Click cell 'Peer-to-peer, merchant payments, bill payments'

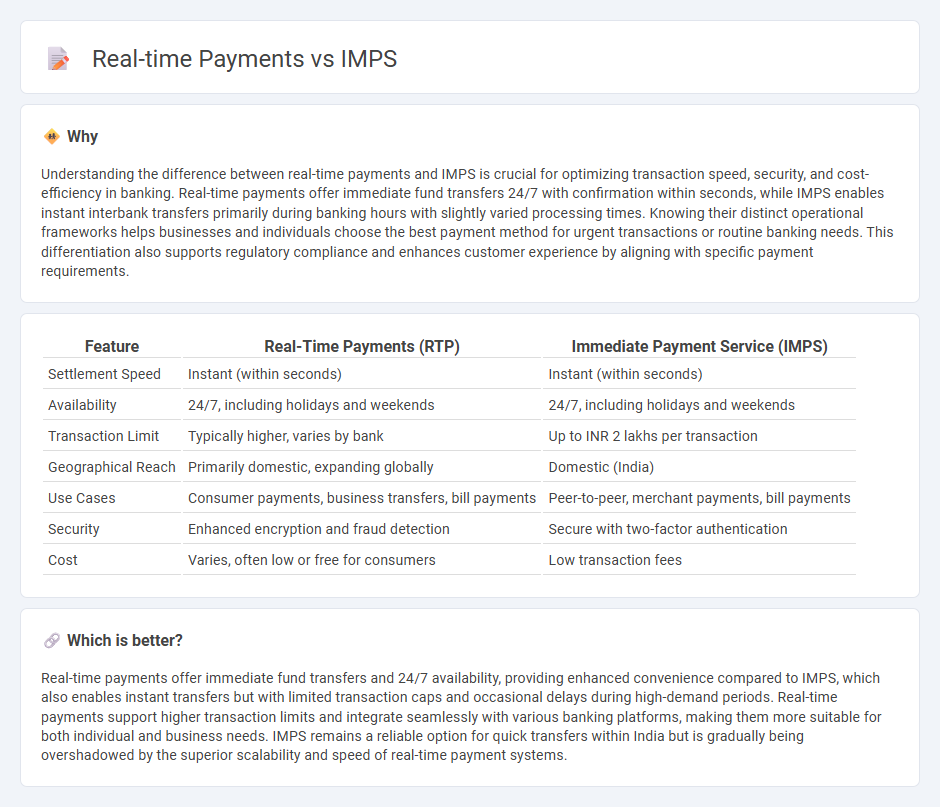699,498
